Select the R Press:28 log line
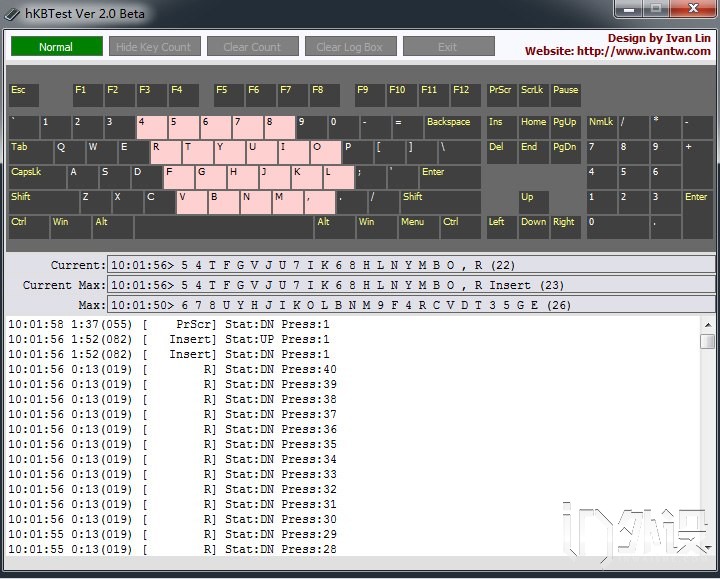The image size is (720, 579). (x=173, y=549)
